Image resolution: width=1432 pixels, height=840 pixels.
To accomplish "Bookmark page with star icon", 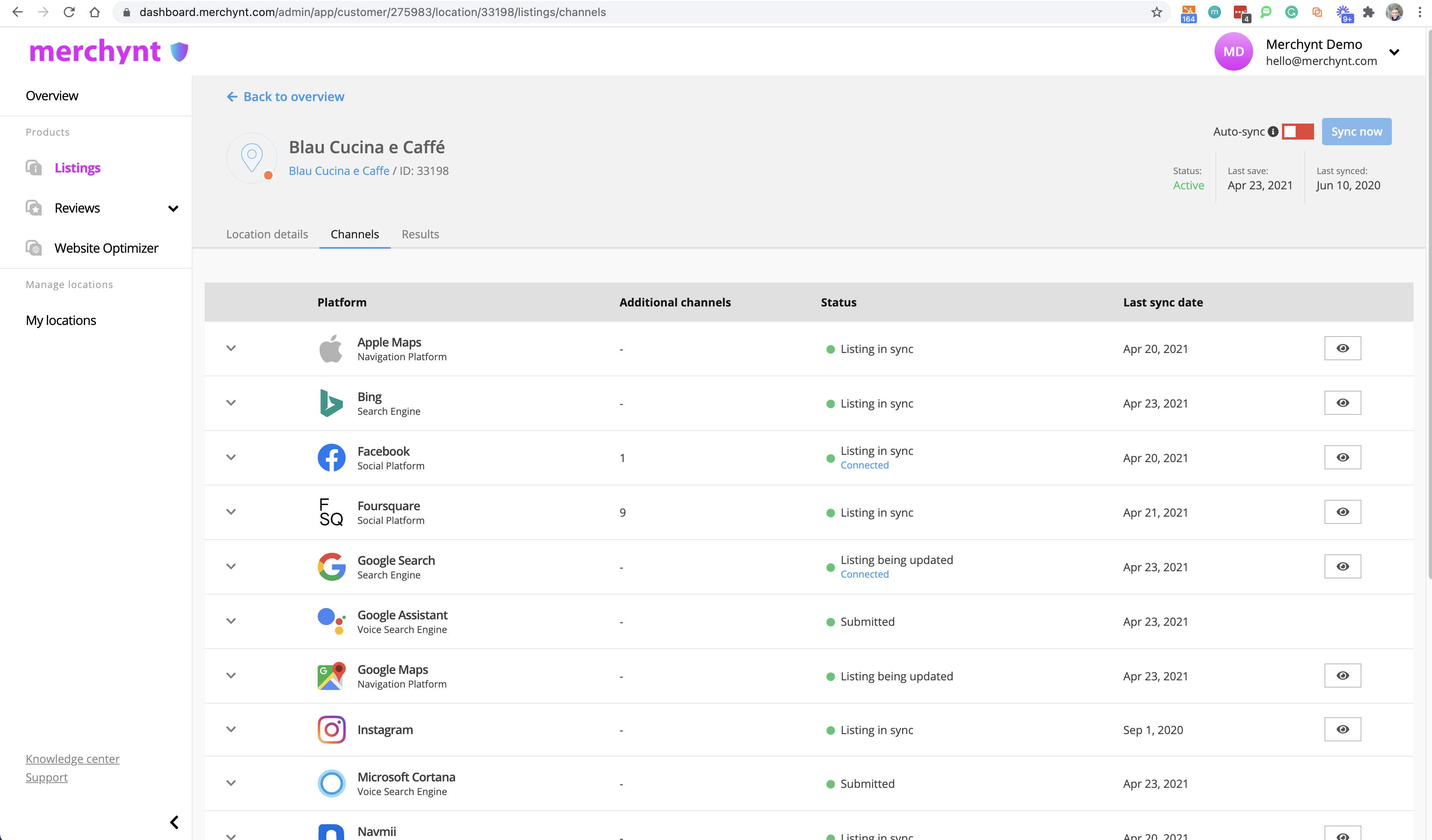I will coord(1156,12).
